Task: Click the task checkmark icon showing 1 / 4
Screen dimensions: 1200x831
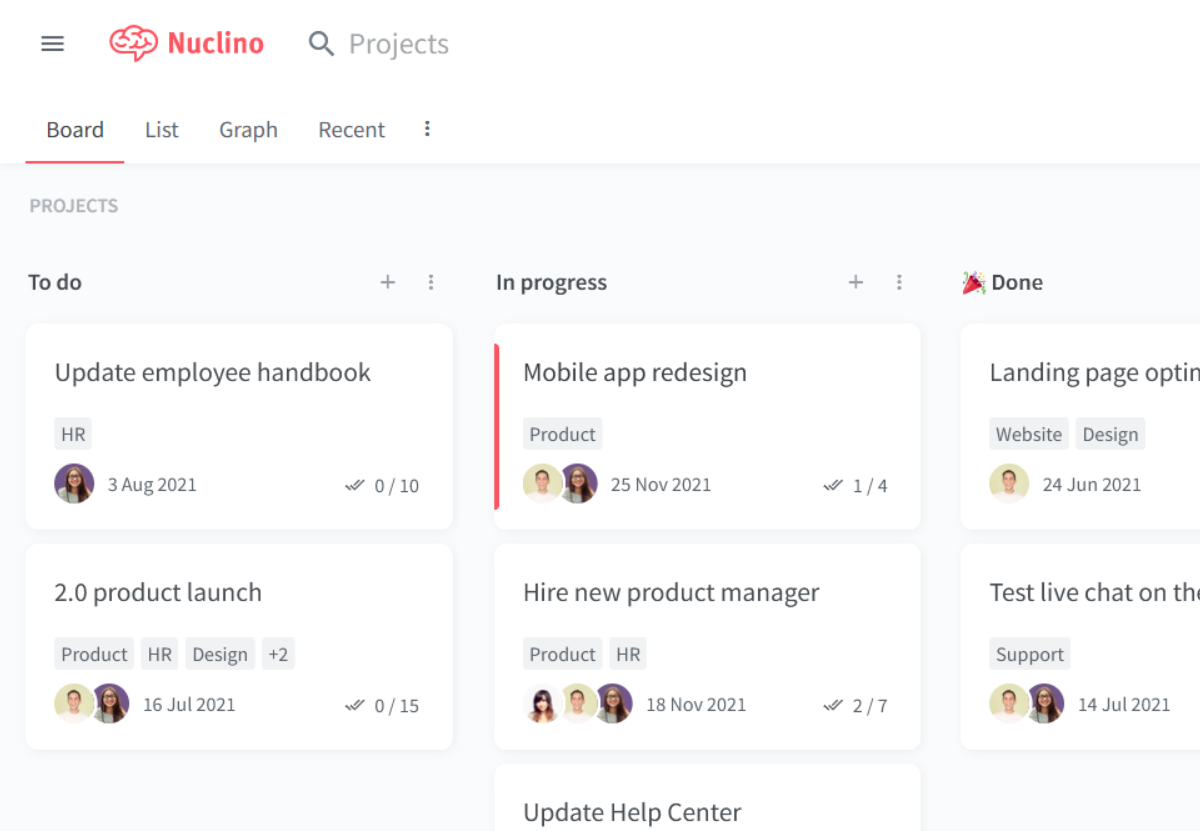Action: pyautogui.click(x=833, y=485)
